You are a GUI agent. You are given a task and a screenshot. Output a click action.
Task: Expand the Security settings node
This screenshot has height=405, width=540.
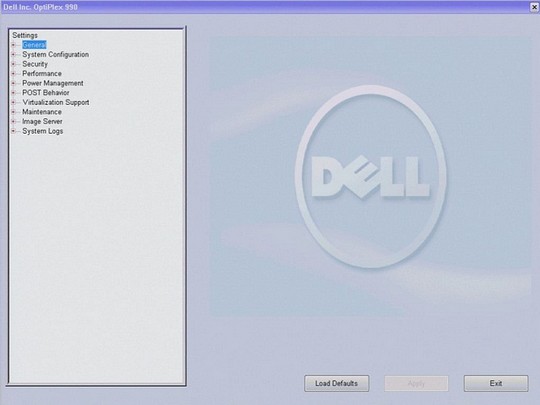(13, 64)
